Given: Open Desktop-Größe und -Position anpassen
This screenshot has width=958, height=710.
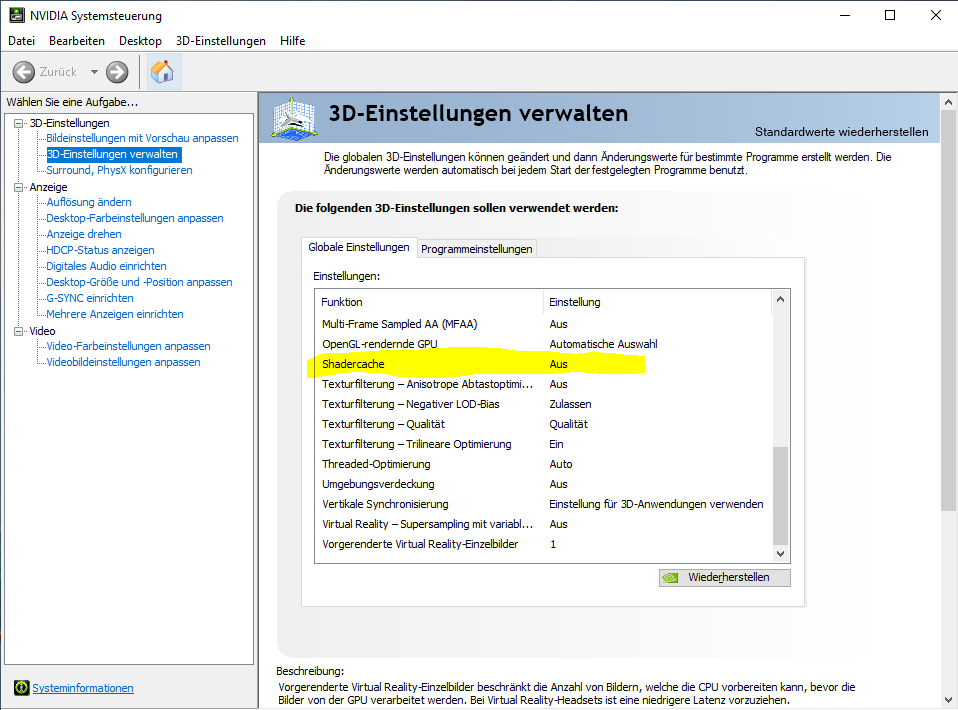Looking at the screenshot, I should [139, 282].
